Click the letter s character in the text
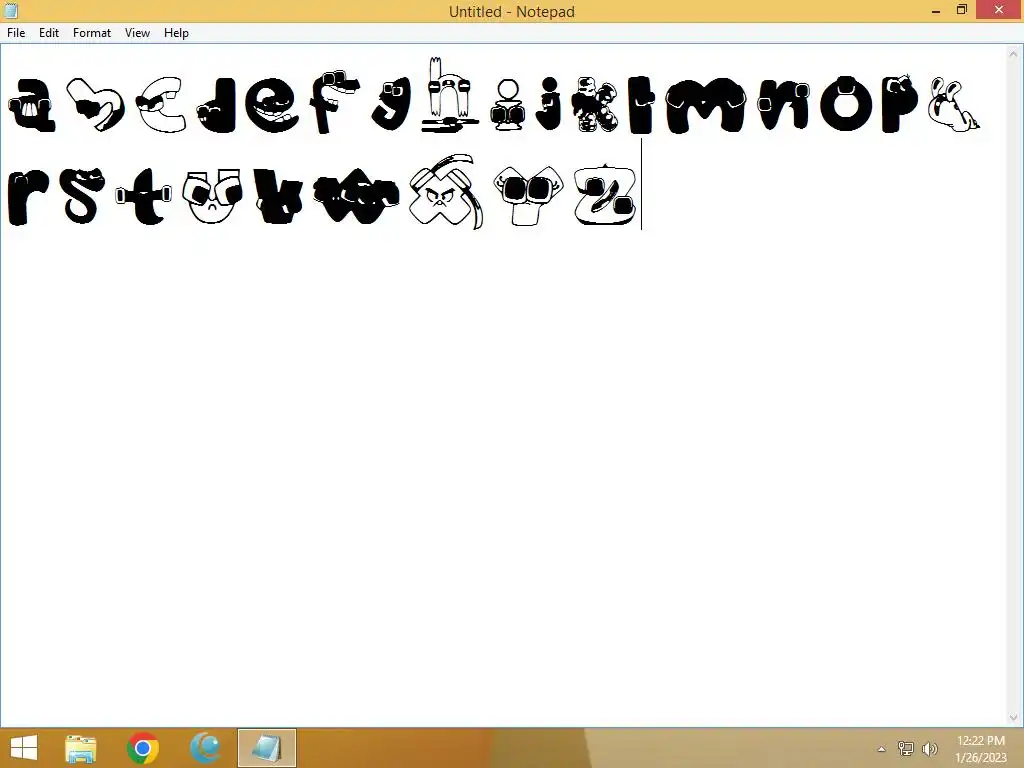Screen dimensions: 1024x768 82,196
